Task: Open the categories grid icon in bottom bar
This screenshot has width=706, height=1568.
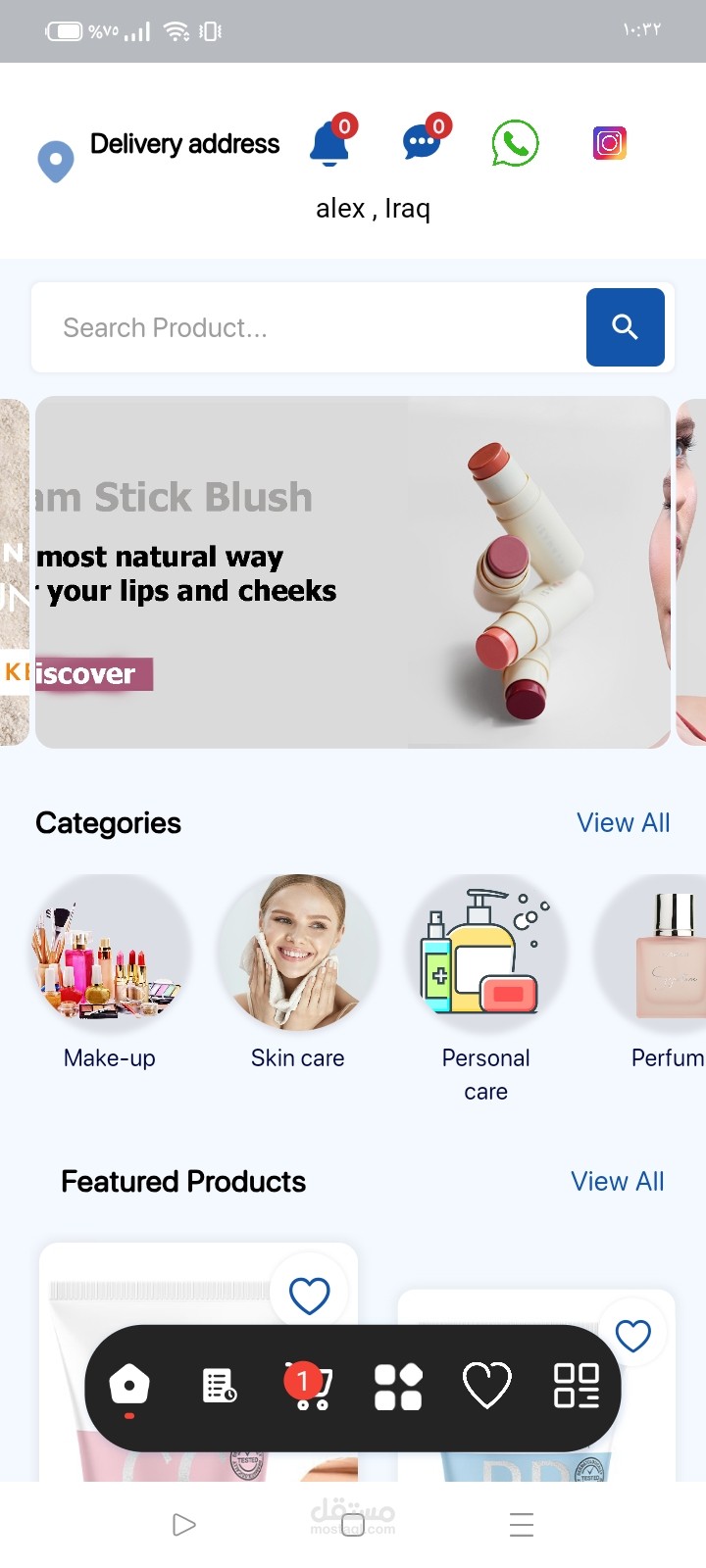Action: tap(398, 1387)
